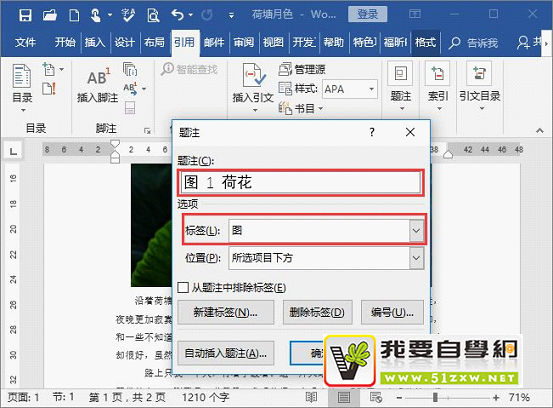Click the help question mark in 题注 dialog
Screen dimensions: 553x408
372,132
